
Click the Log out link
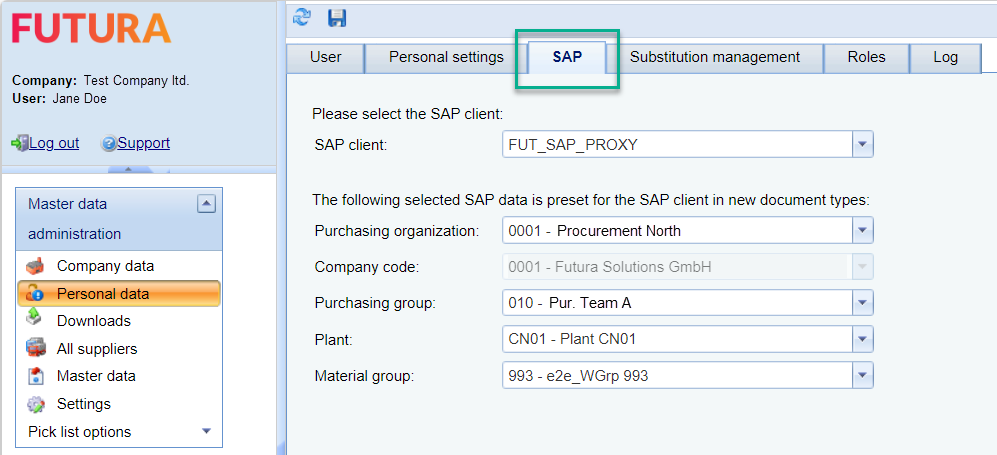pyautogui.click(x=54, y=143)
